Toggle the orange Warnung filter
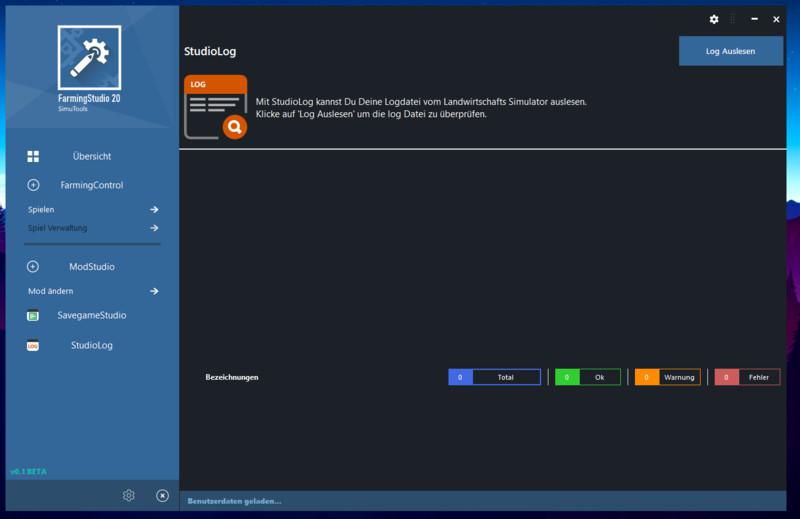Viewport: 800px width, 519px height. [668, 377]
